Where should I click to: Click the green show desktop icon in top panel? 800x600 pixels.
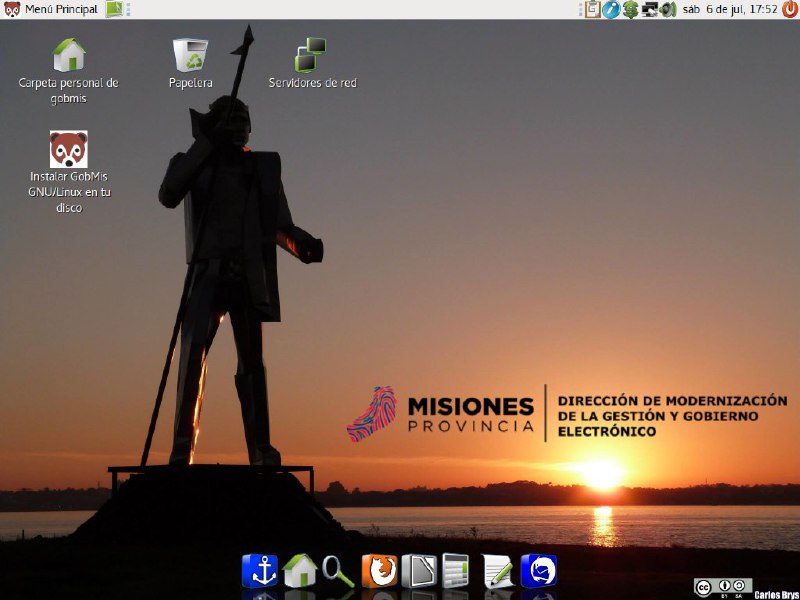click(x=114, y=9)
